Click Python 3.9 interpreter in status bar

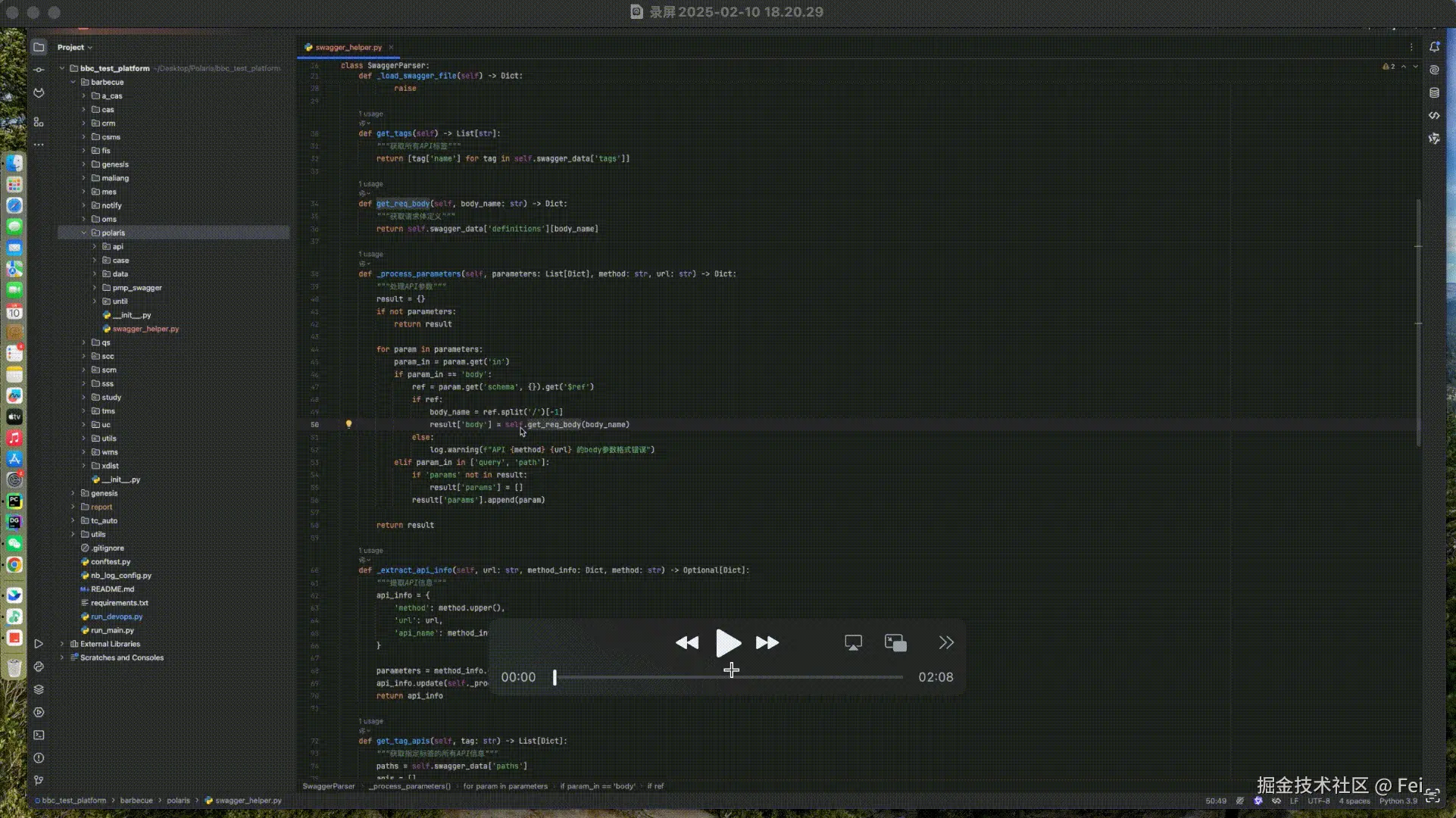(1398, 801)
